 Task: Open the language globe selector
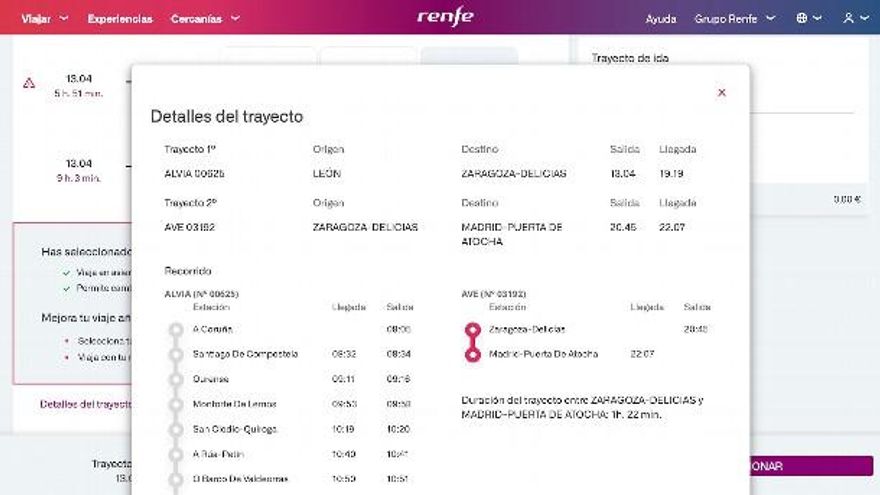[x=808, y=18]
